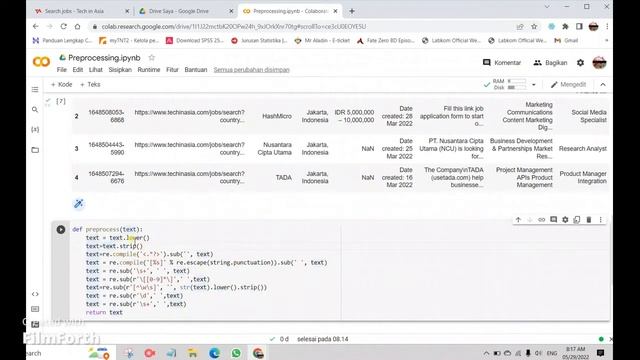Open the find and replace panel

click(35, 109)
